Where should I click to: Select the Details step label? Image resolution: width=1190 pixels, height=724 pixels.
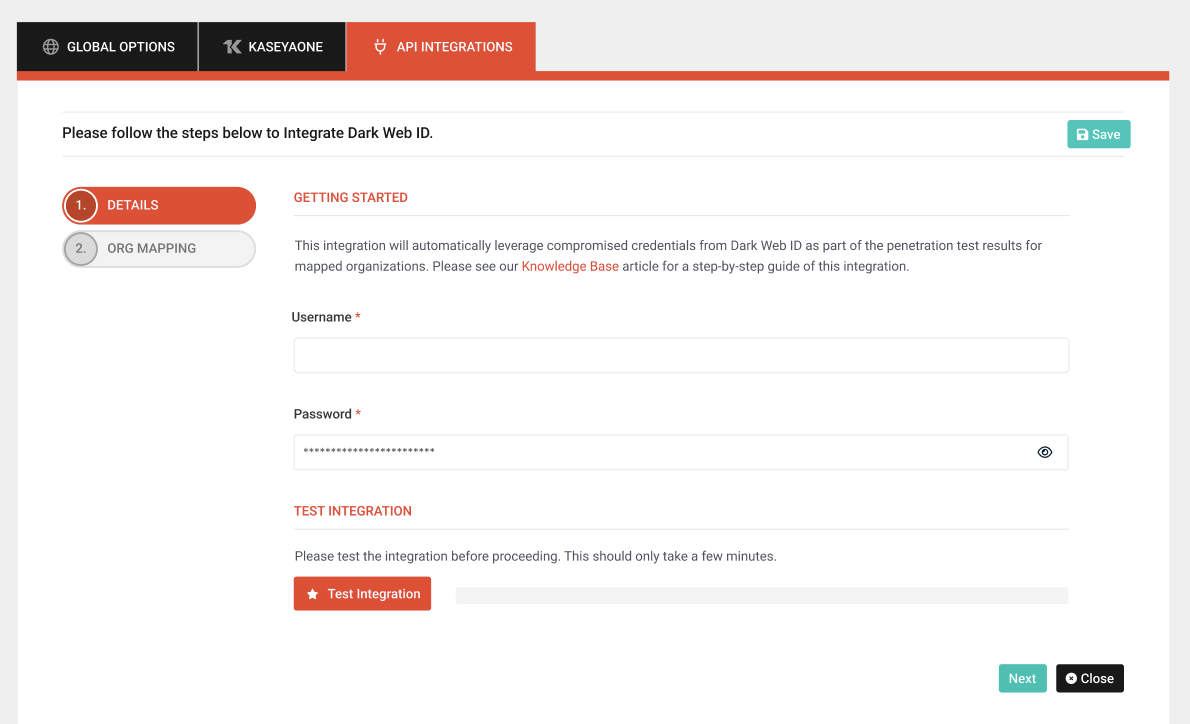(x=133, y=205)
